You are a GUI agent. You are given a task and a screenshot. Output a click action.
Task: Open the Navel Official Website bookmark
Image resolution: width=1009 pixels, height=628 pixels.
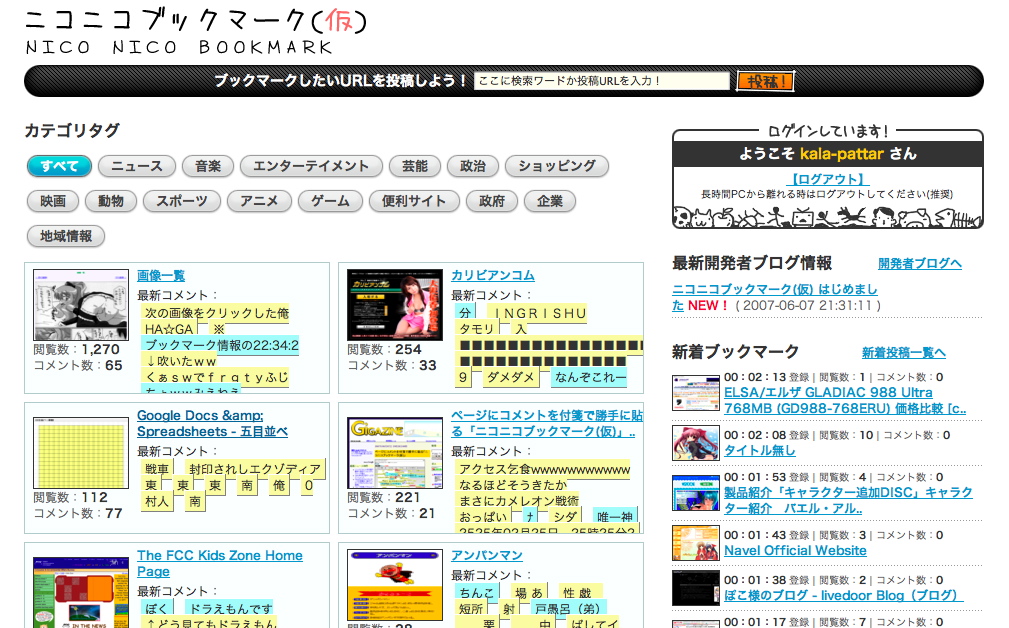[795, 551]
